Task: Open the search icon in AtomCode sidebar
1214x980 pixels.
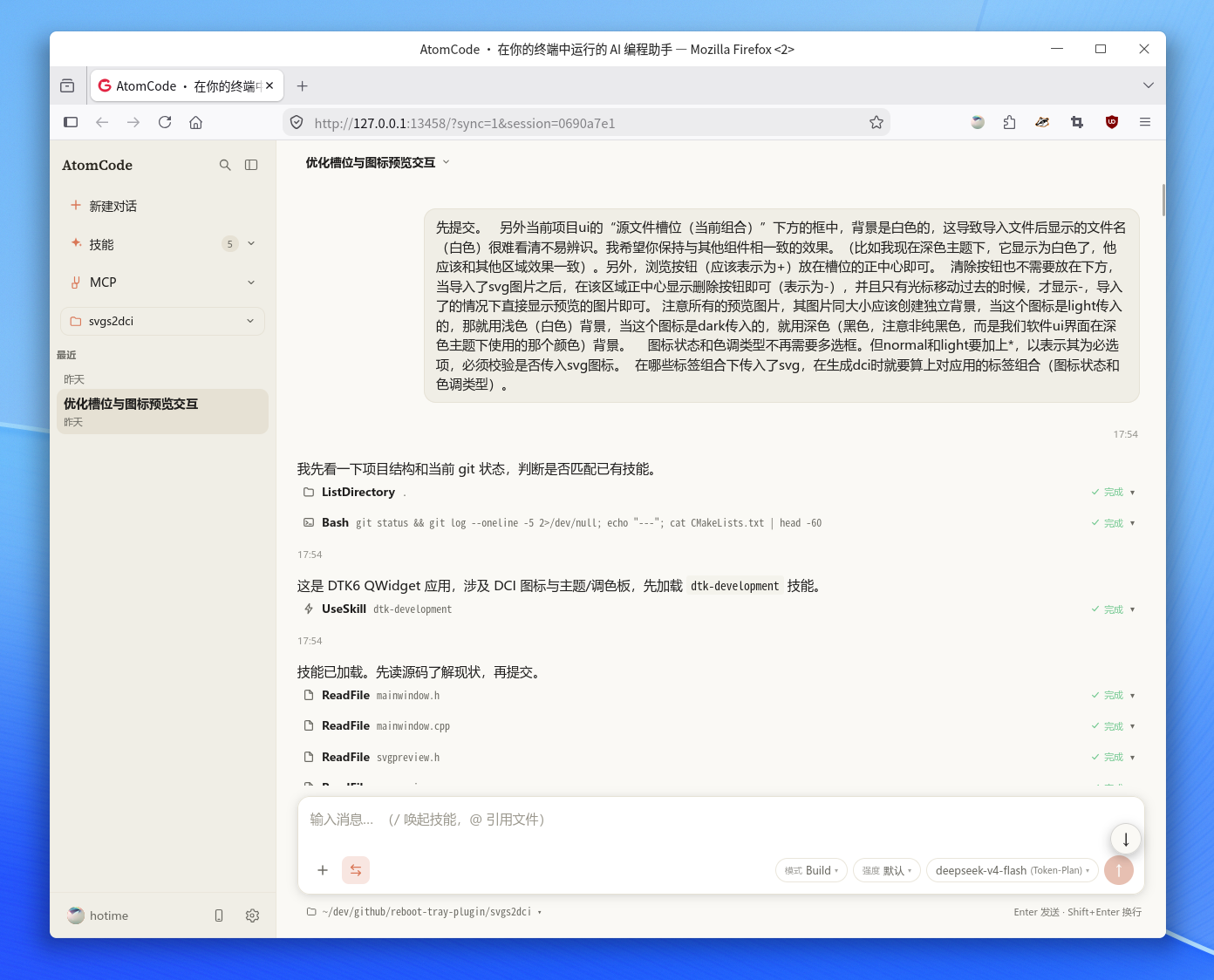Action: point(225,165)
